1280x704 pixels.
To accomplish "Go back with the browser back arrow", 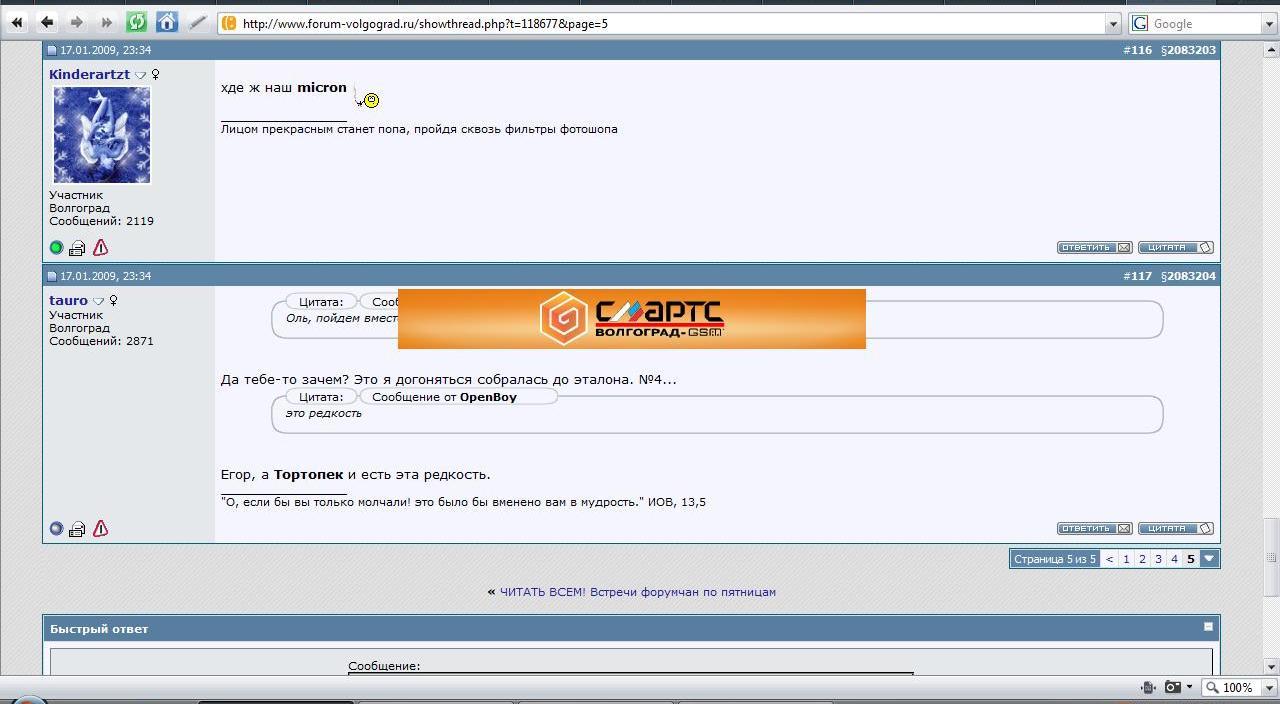I will pos(47,22).
